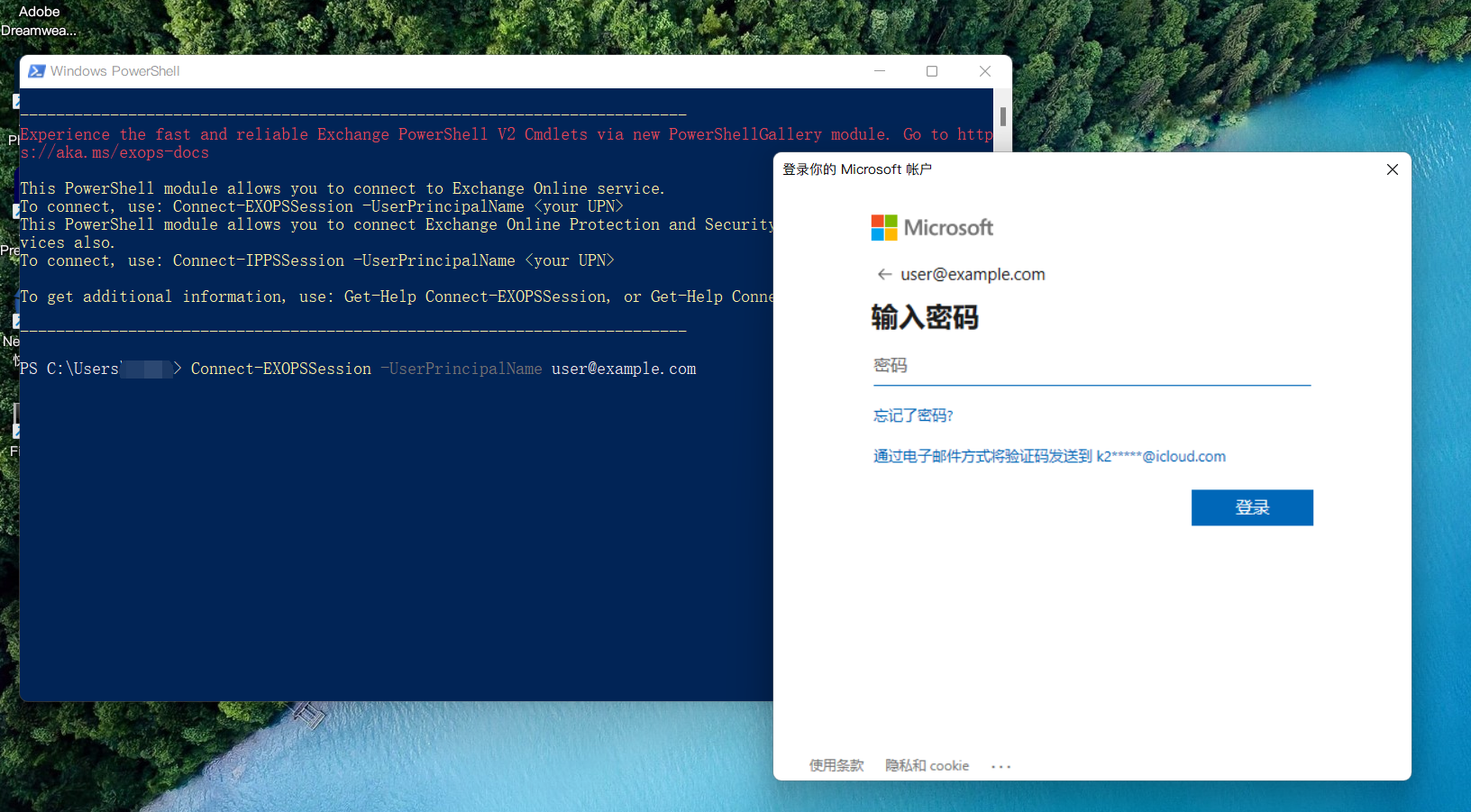Click the Connect-EXOPSSession command text at prompt
The height and width of the screenshot is (812, 1471).
pos(281,369)
